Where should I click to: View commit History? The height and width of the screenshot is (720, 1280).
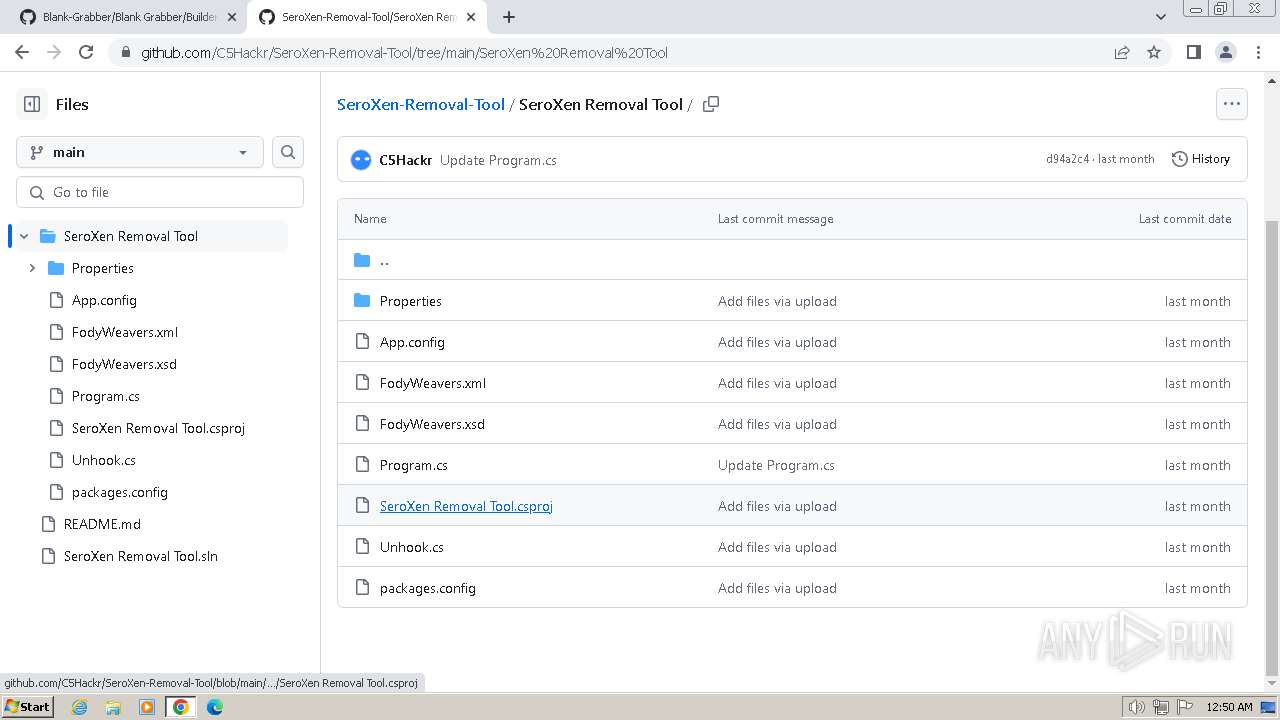[x=1200, y=159]
